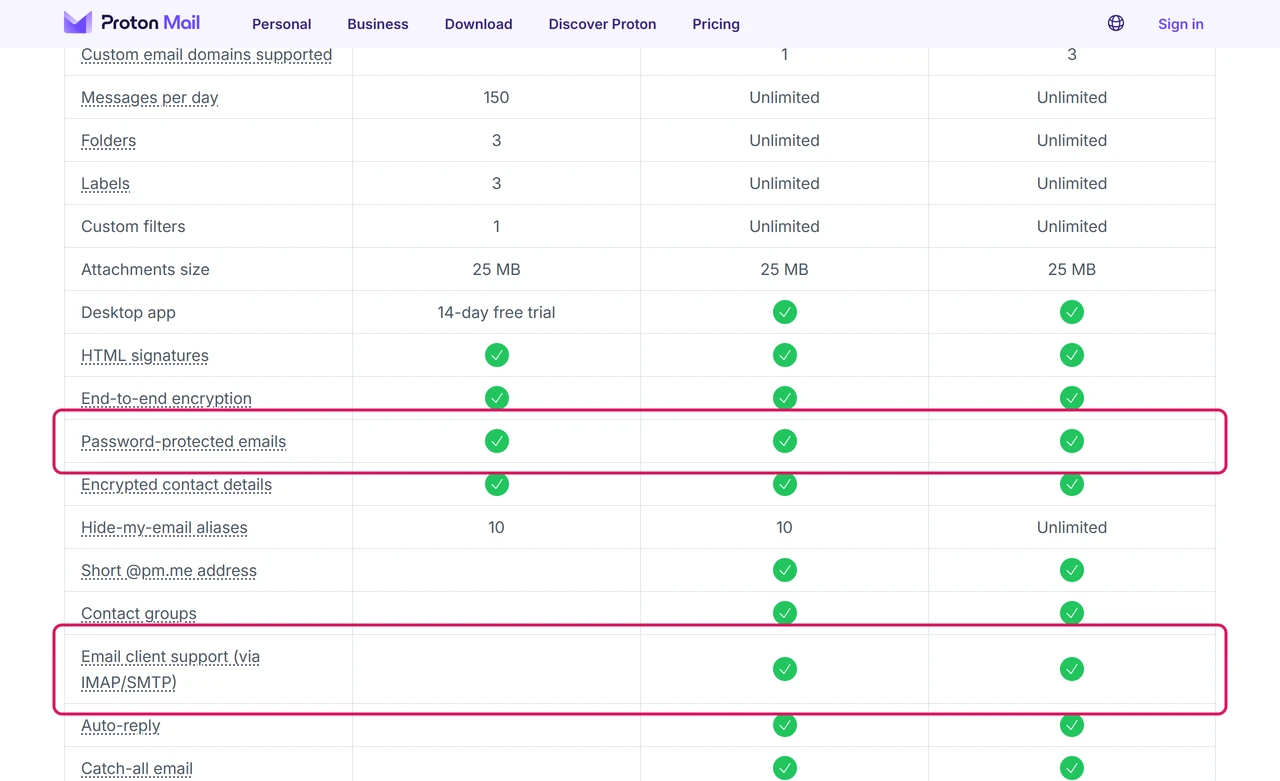Click the Labels feature label
1280x781 pixels.
tap(105, 184)
